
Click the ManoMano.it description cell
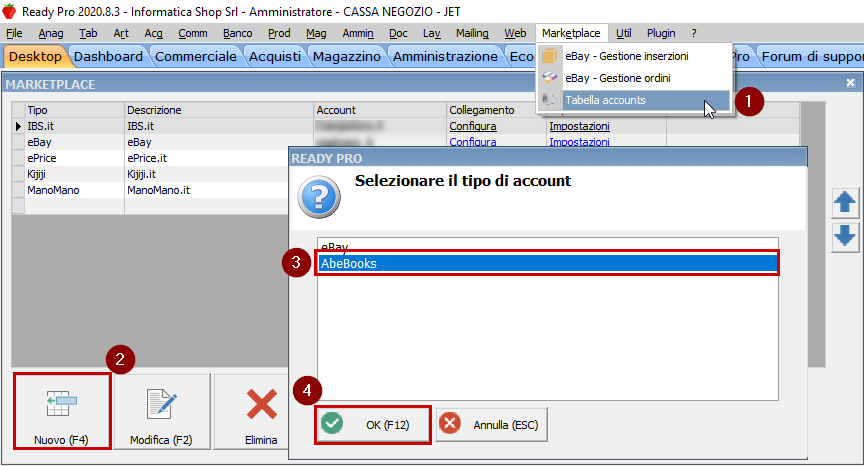click(x=207, y=190)
